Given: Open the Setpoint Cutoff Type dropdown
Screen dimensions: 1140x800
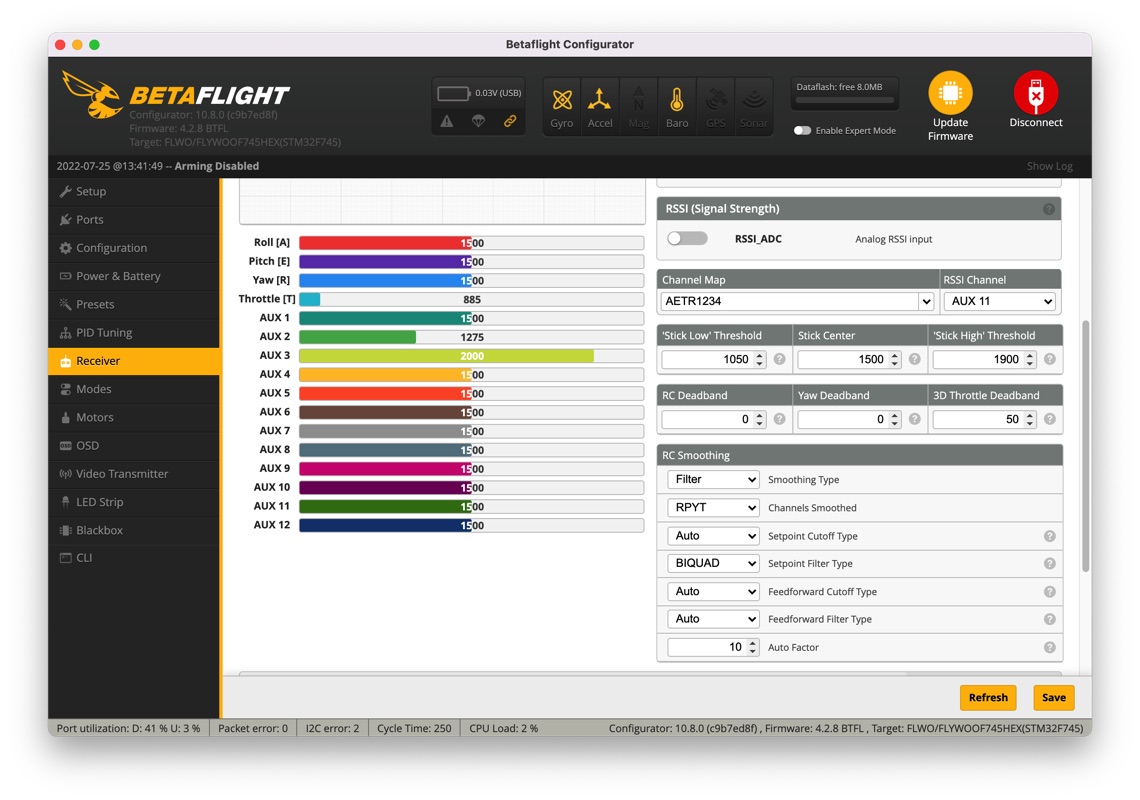Looking at the screenshot, I should point(713,536).
